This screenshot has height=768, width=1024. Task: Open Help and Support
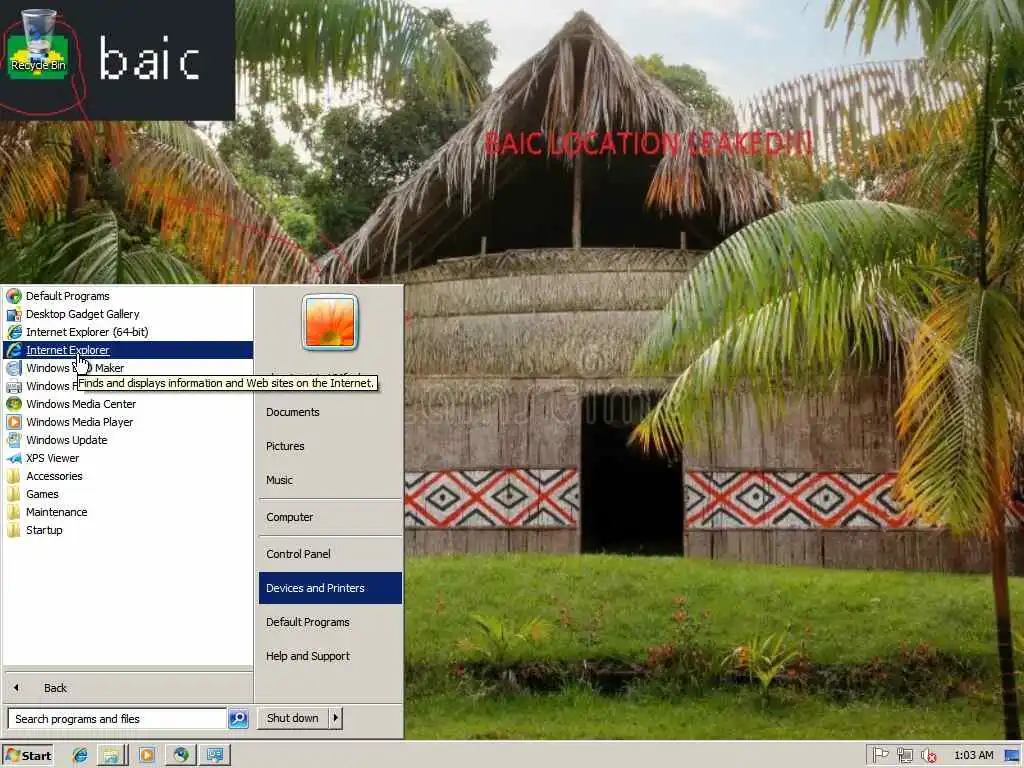point(330,656)
